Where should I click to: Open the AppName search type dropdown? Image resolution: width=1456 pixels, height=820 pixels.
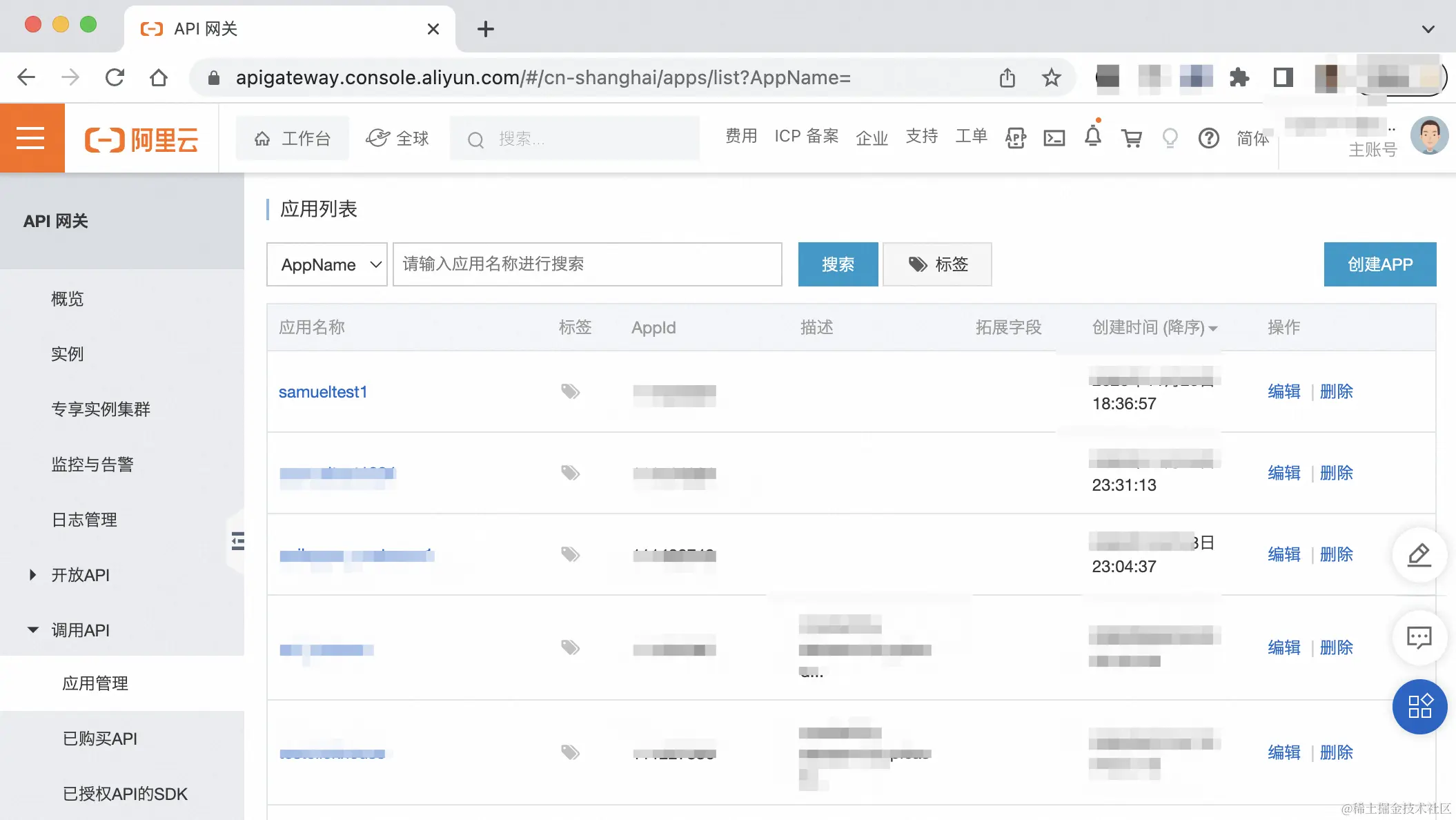coord(327,264)
